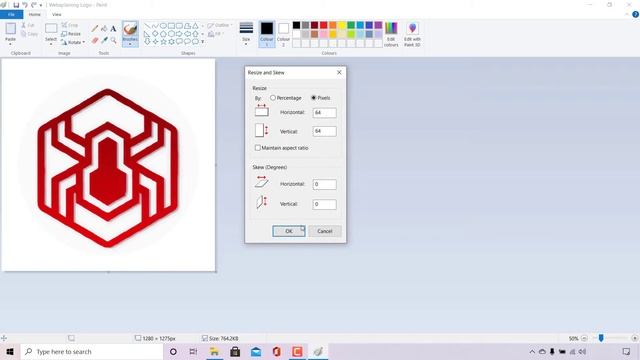Choose the Diamond shape
Image resolution: width=640 pixels, height=360 pixels.
155,33
